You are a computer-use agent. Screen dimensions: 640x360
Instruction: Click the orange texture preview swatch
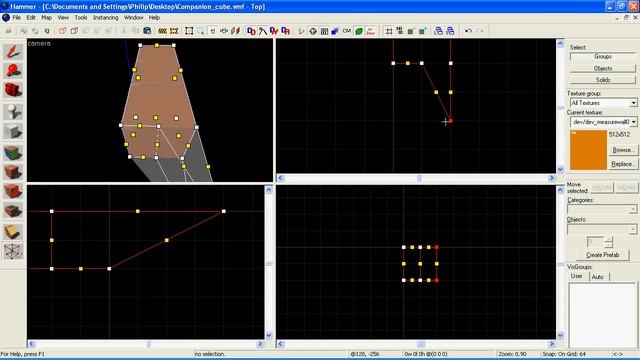[588, 150]
